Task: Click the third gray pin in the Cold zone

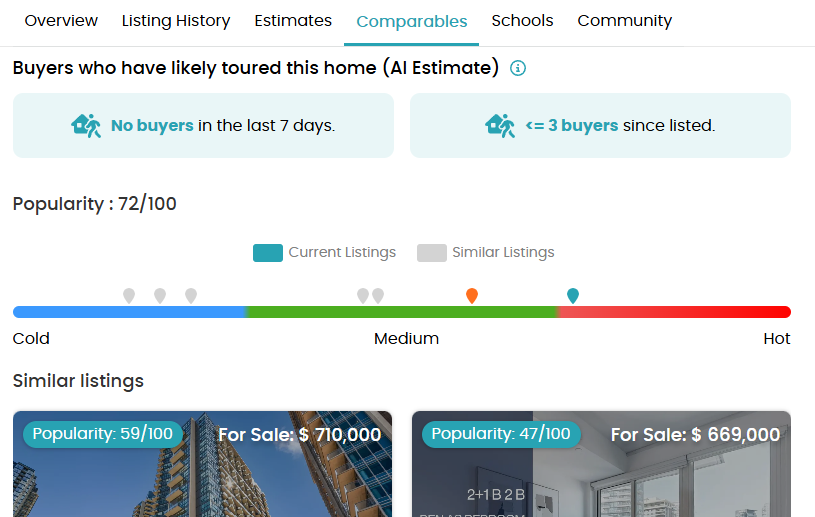Action: pyautogui.click(x=191, y=295)
